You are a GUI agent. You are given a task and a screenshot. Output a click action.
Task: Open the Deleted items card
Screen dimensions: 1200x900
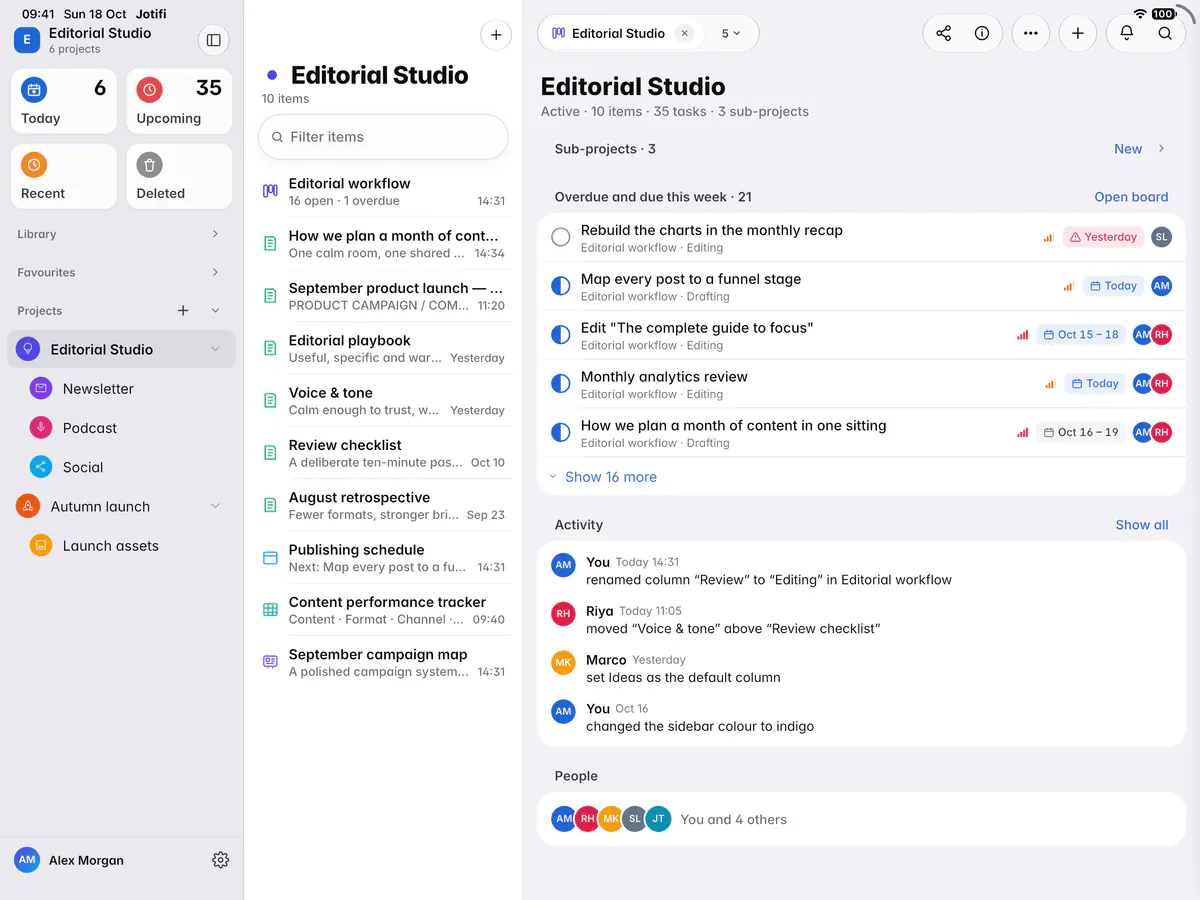179,176
